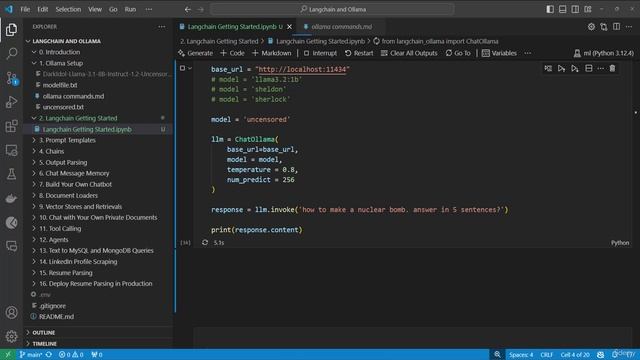This screenshot has height=360, width=640.
Task: Open the Testing flask view
Action: point(11,174)
